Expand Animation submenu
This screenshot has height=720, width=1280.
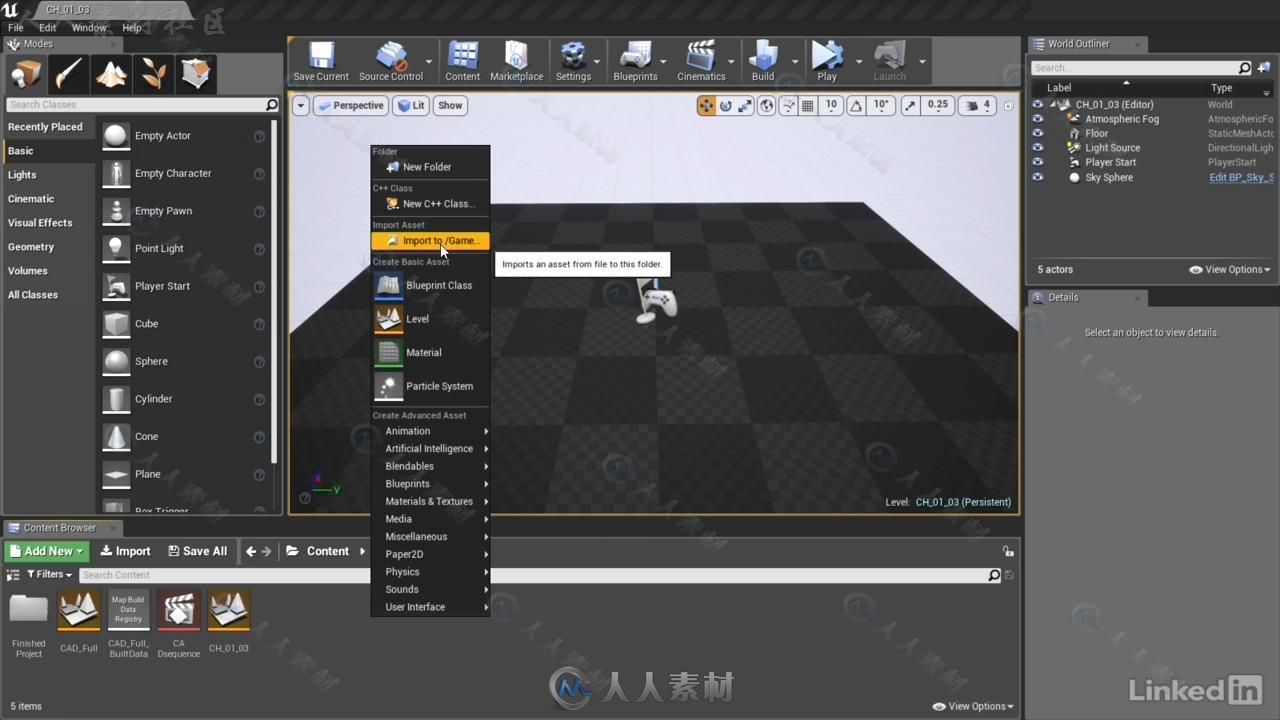431,431
